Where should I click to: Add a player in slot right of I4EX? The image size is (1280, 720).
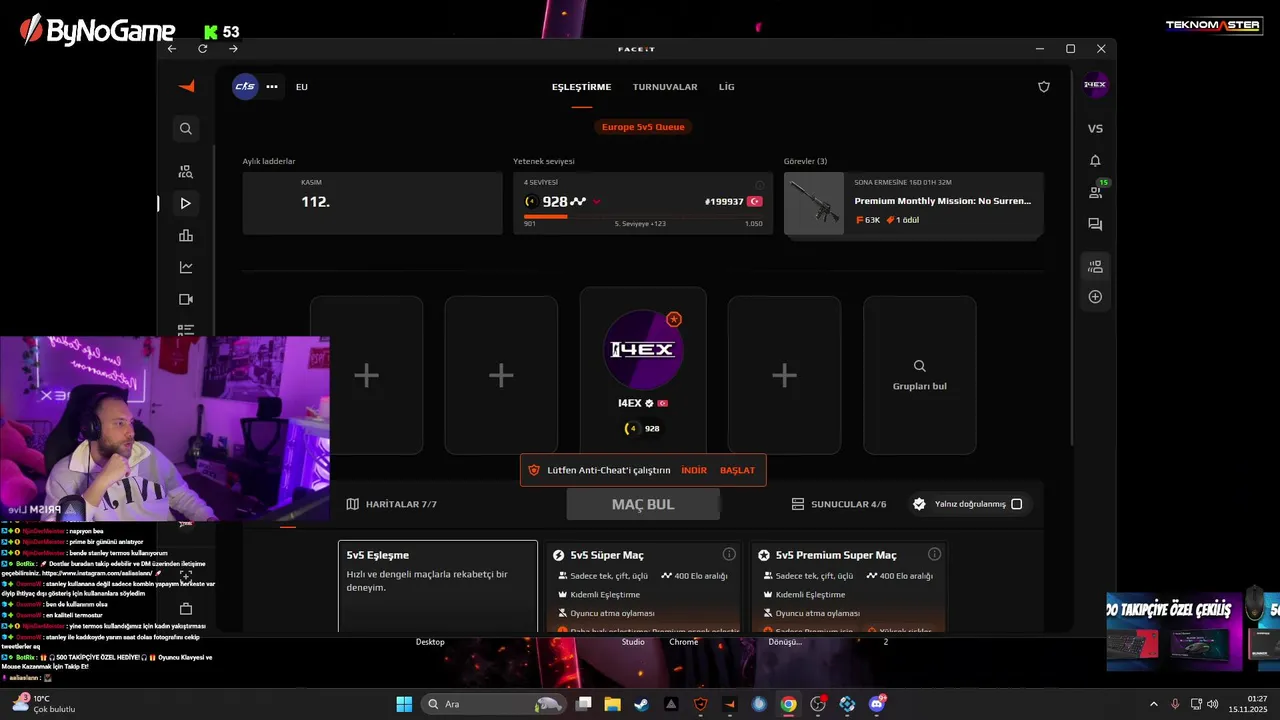click(784, 375)
